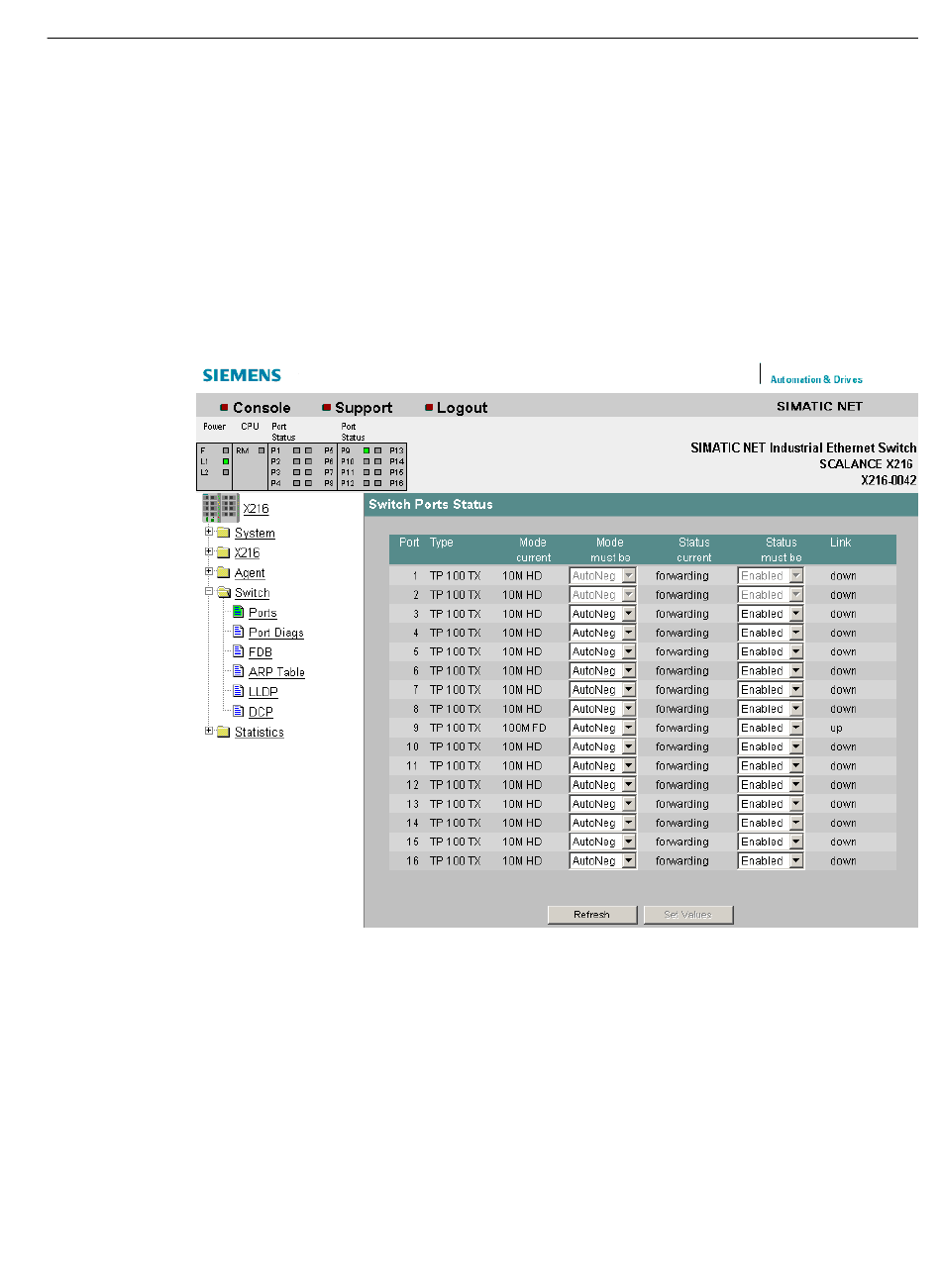
Task: Open the FDB link
Action: pos(261,652)
